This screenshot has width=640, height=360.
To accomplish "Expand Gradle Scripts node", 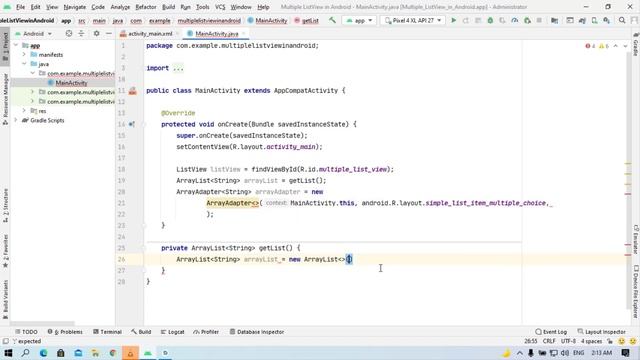I will pos(16,120).
